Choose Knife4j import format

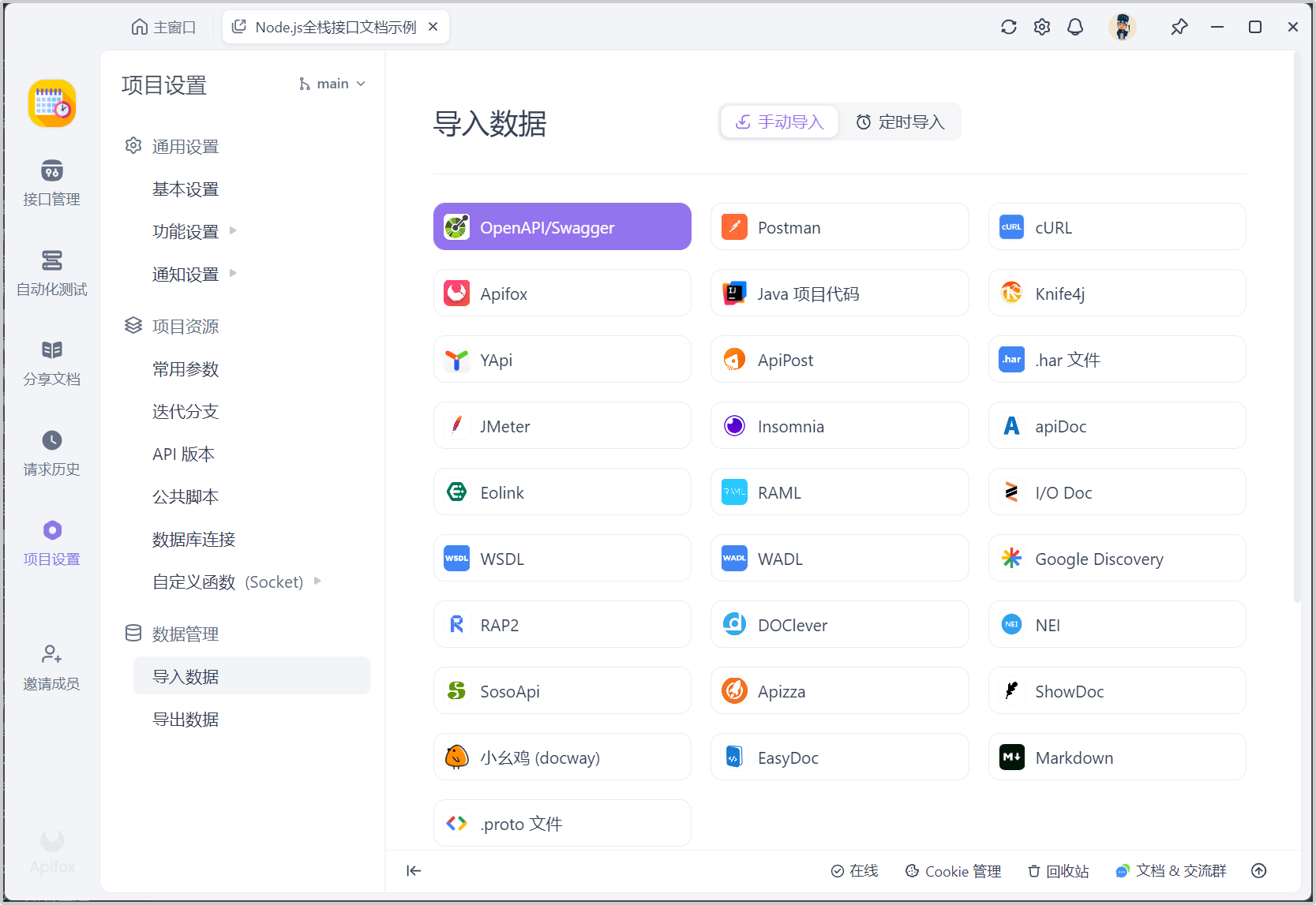[x=1117, y=293]
